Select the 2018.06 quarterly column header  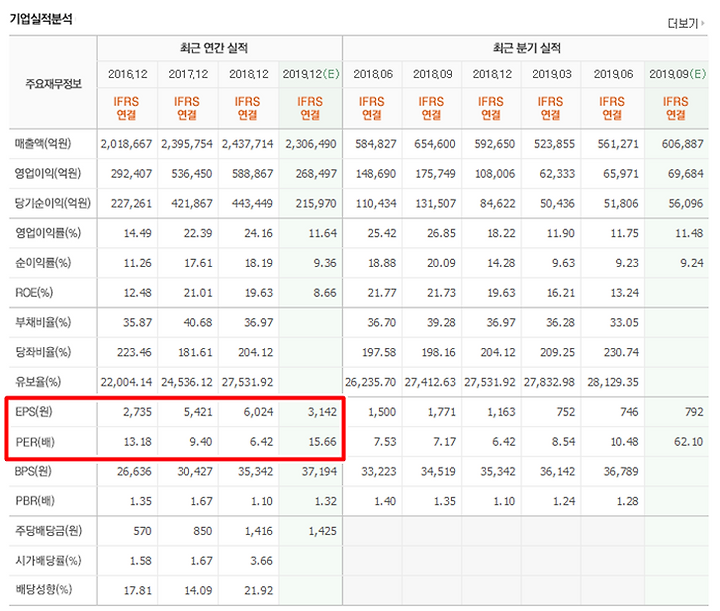[x=373, y=74]
